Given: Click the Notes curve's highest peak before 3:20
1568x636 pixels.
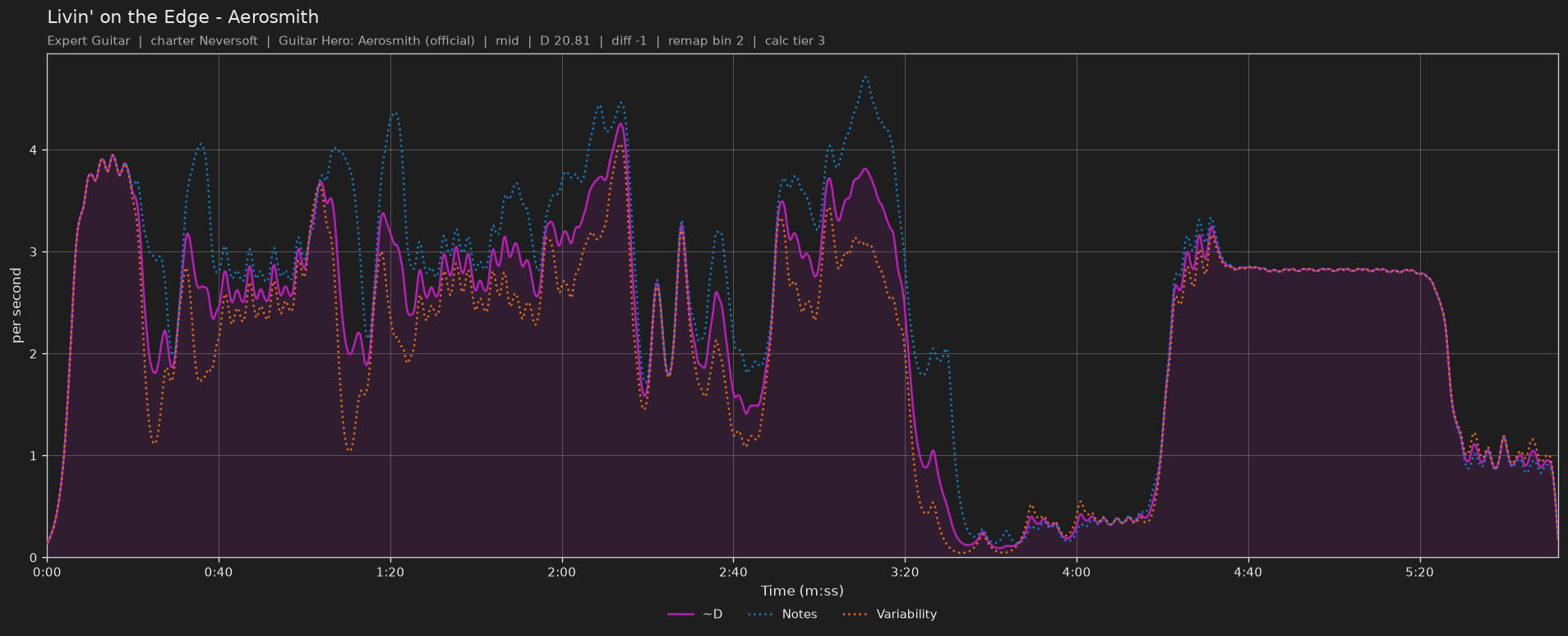Looking at the screenshot, I should 865,77.
